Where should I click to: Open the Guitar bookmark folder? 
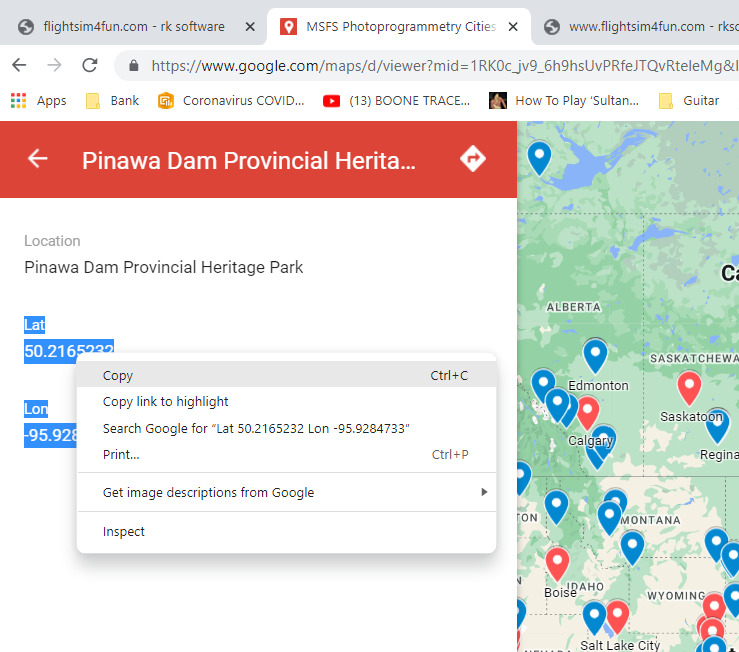coord(688,100)
